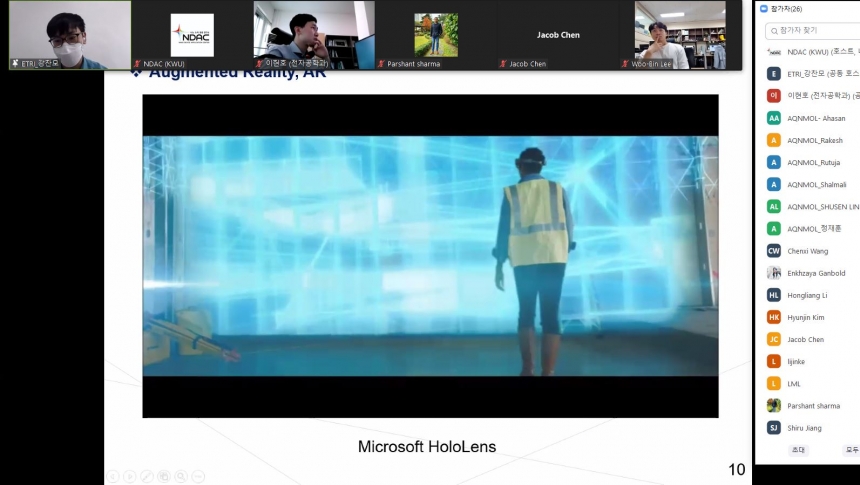Click the blue 'A' avatar for AQNMOL_Rutuja
Screen dimensions: 860x485
pyautogui.click(x=774, y=162)
